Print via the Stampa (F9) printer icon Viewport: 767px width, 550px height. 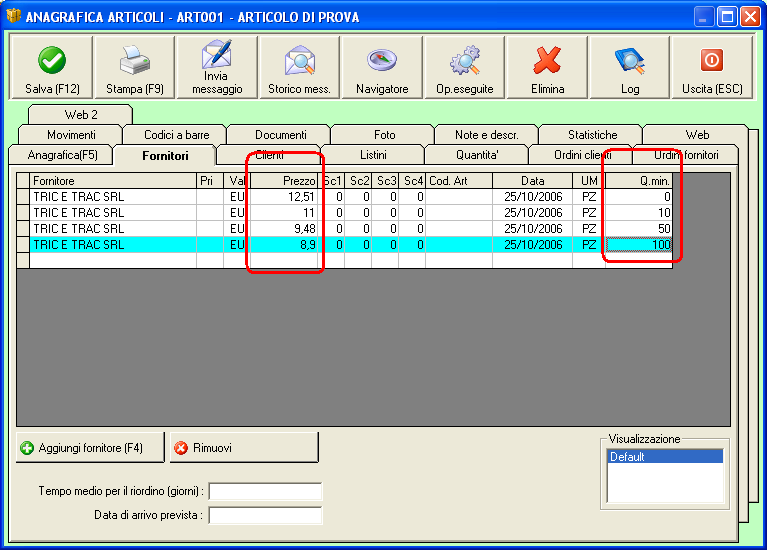pyautogui.click(x=135, y=60)
